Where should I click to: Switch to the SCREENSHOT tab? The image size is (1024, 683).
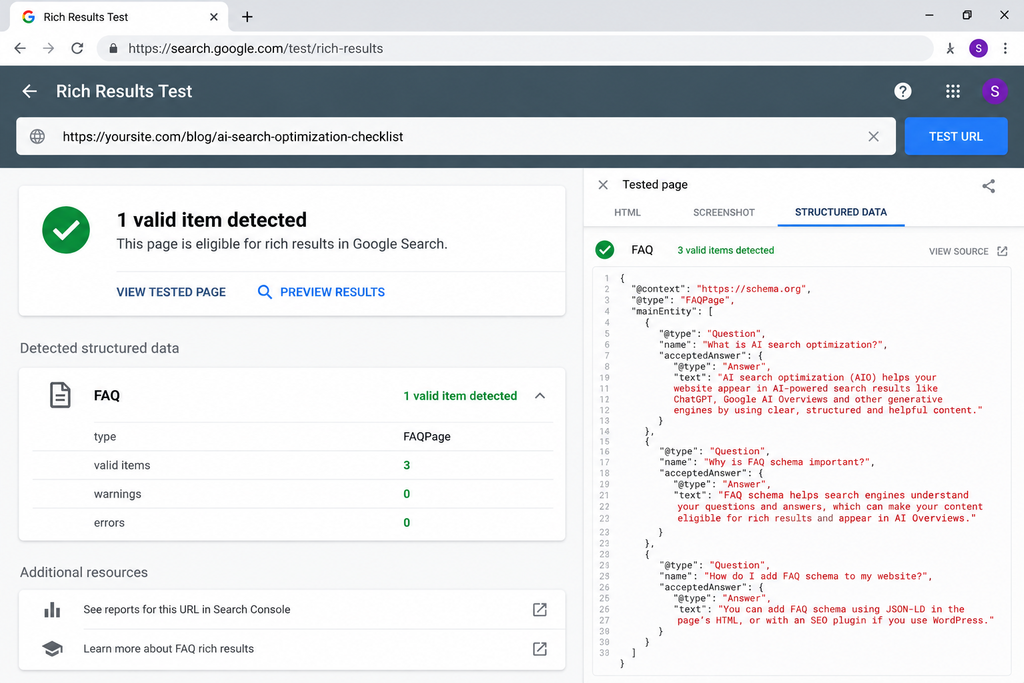coord(724,212)
